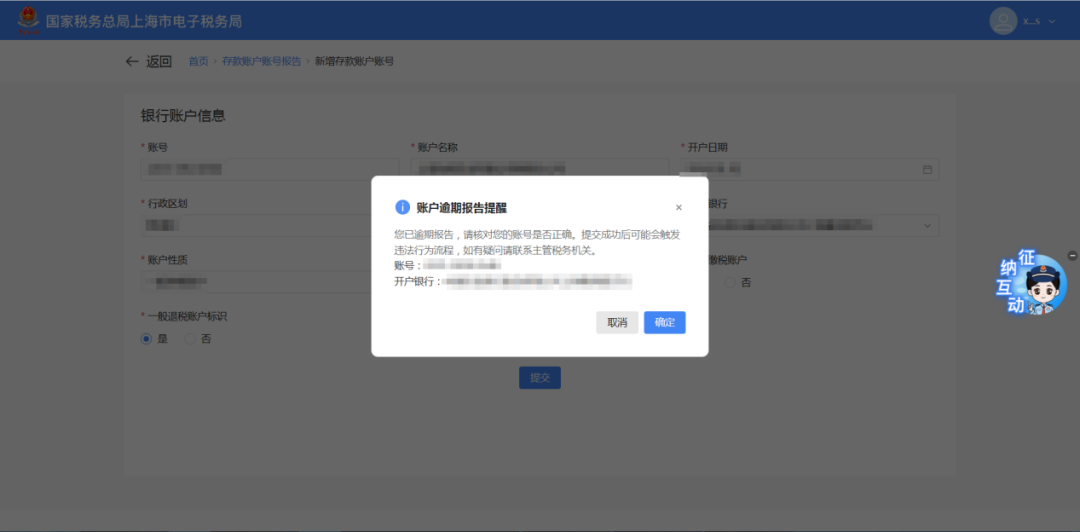Click the tax bureau emblem logo
The height and width of the screenshot is (532, 1080).
[27, 21]
